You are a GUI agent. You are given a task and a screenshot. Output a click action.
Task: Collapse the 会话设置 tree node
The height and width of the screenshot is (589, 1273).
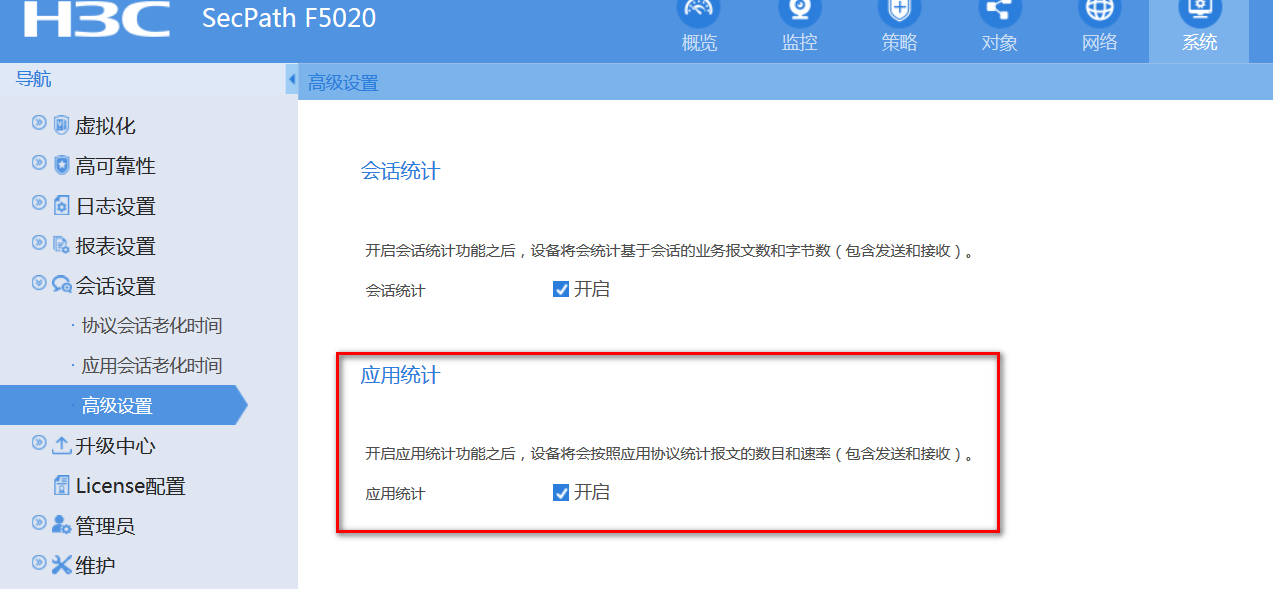coord(39,283)
